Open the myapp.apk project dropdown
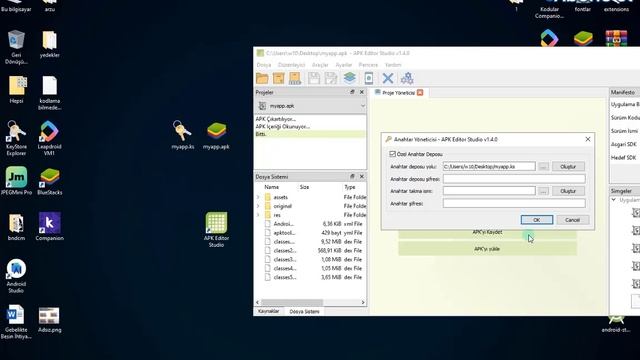Image resolution: width=640 pixels, height=360 pixels. coord(310,106)
